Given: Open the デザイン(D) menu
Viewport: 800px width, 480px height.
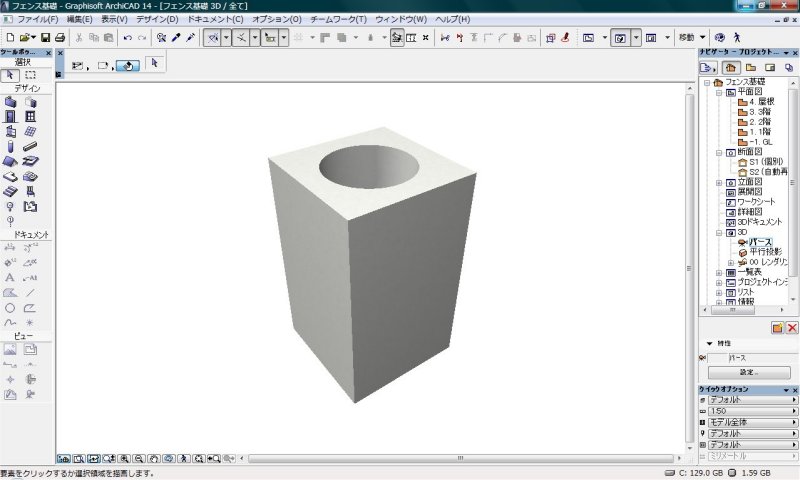Looking at the screenshot, I should coord(158,19).
